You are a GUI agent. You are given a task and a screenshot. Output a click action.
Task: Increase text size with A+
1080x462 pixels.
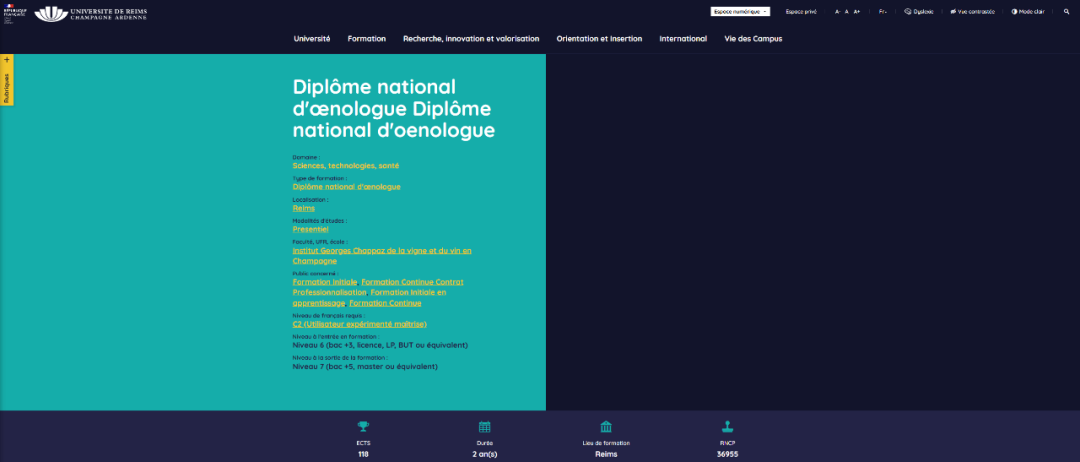click(857, 12)
